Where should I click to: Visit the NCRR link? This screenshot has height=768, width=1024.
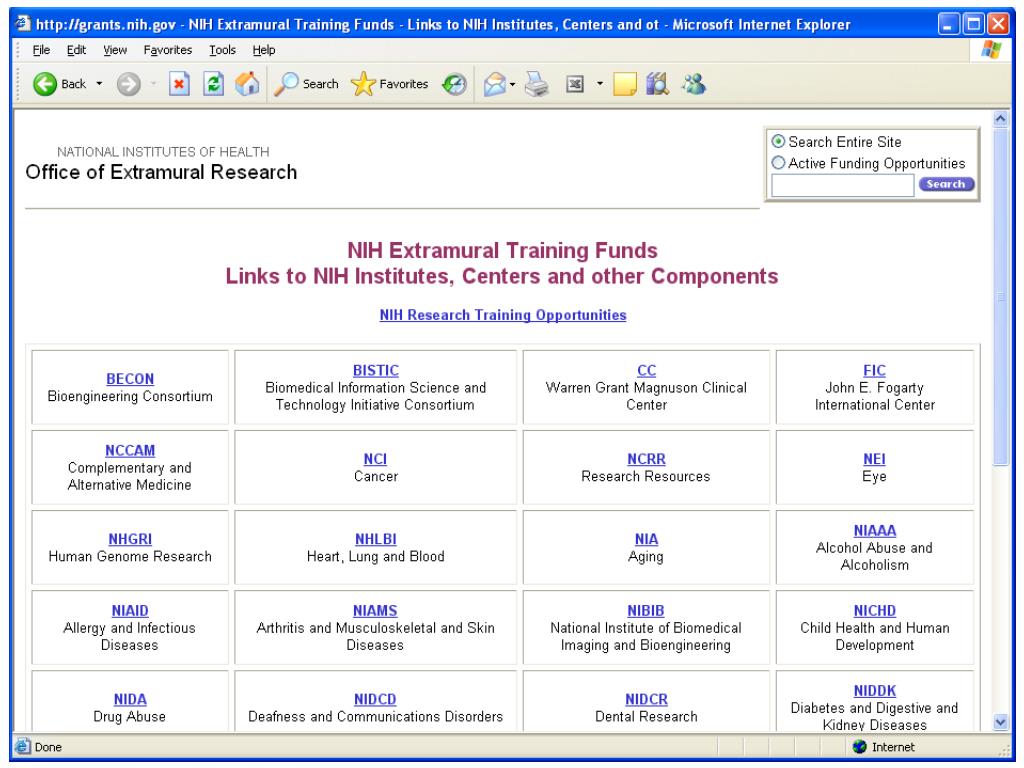647,459
